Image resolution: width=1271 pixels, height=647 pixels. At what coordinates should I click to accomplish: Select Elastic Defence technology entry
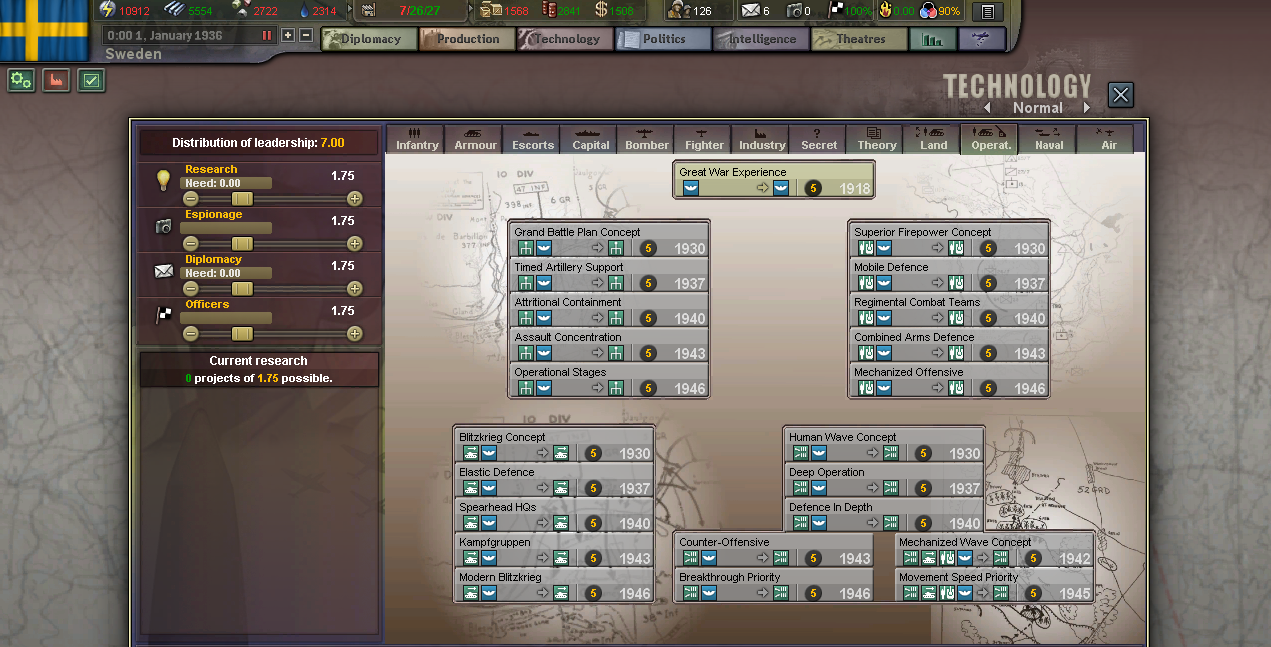pos(554,480)
